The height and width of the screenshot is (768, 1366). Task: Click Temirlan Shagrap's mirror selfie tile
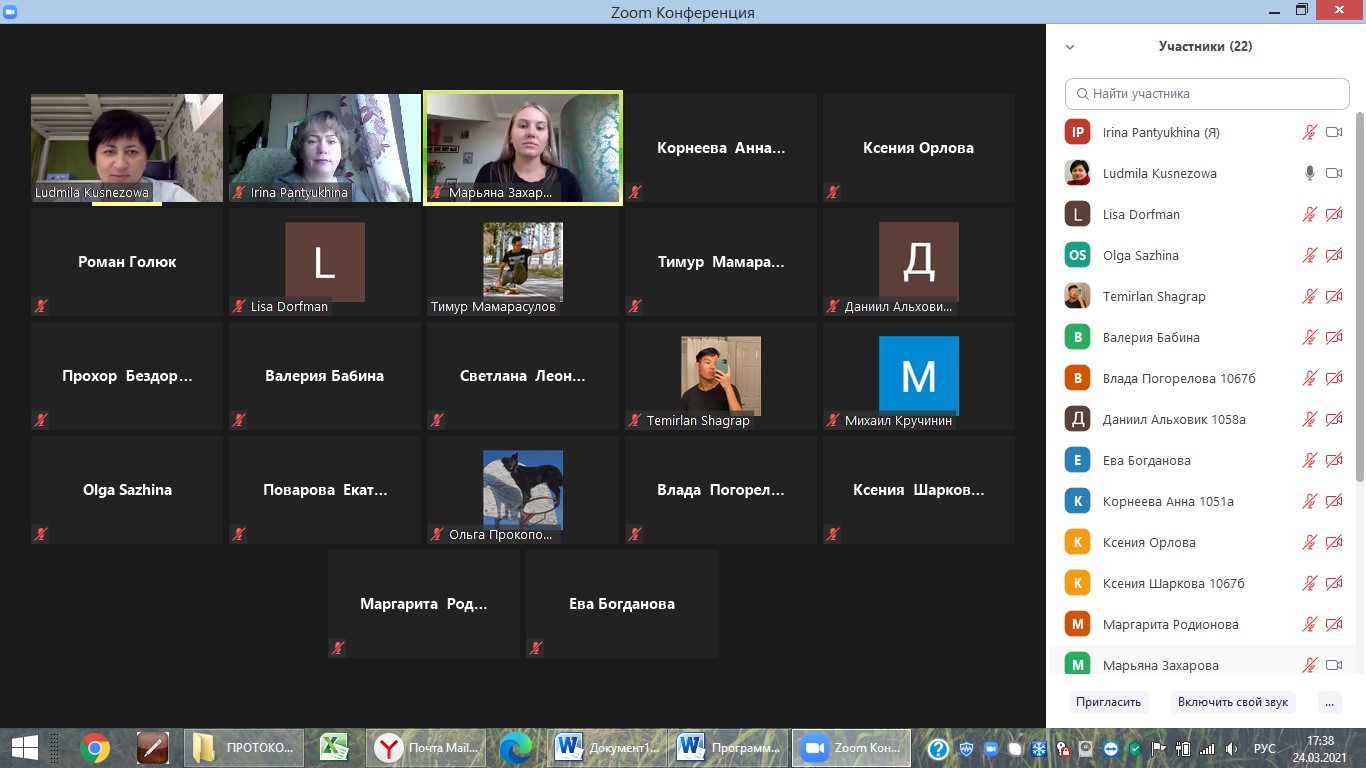(x=721, y=376)
